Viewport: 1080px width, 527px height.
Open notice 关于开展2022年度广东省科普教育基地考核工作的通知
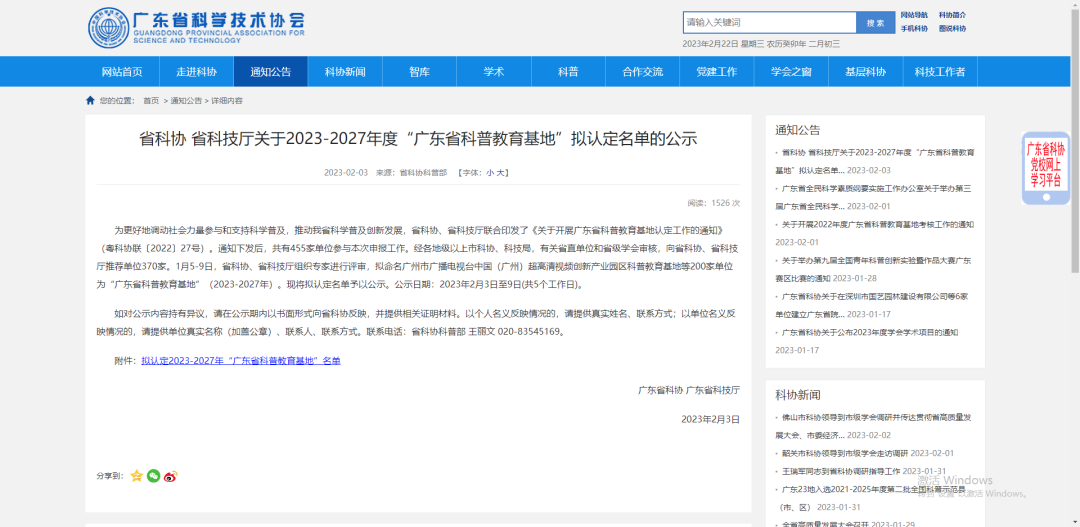pos(878,224)
